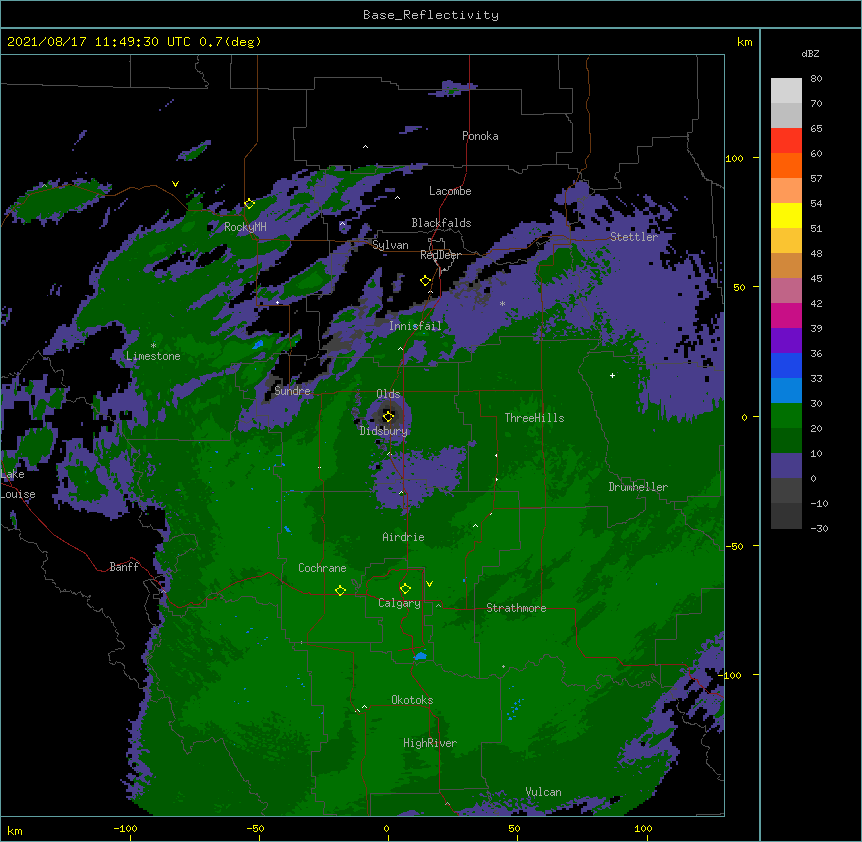862x842 pixels.
Task: Click the RedDeer city label
Action: (440, 255)
